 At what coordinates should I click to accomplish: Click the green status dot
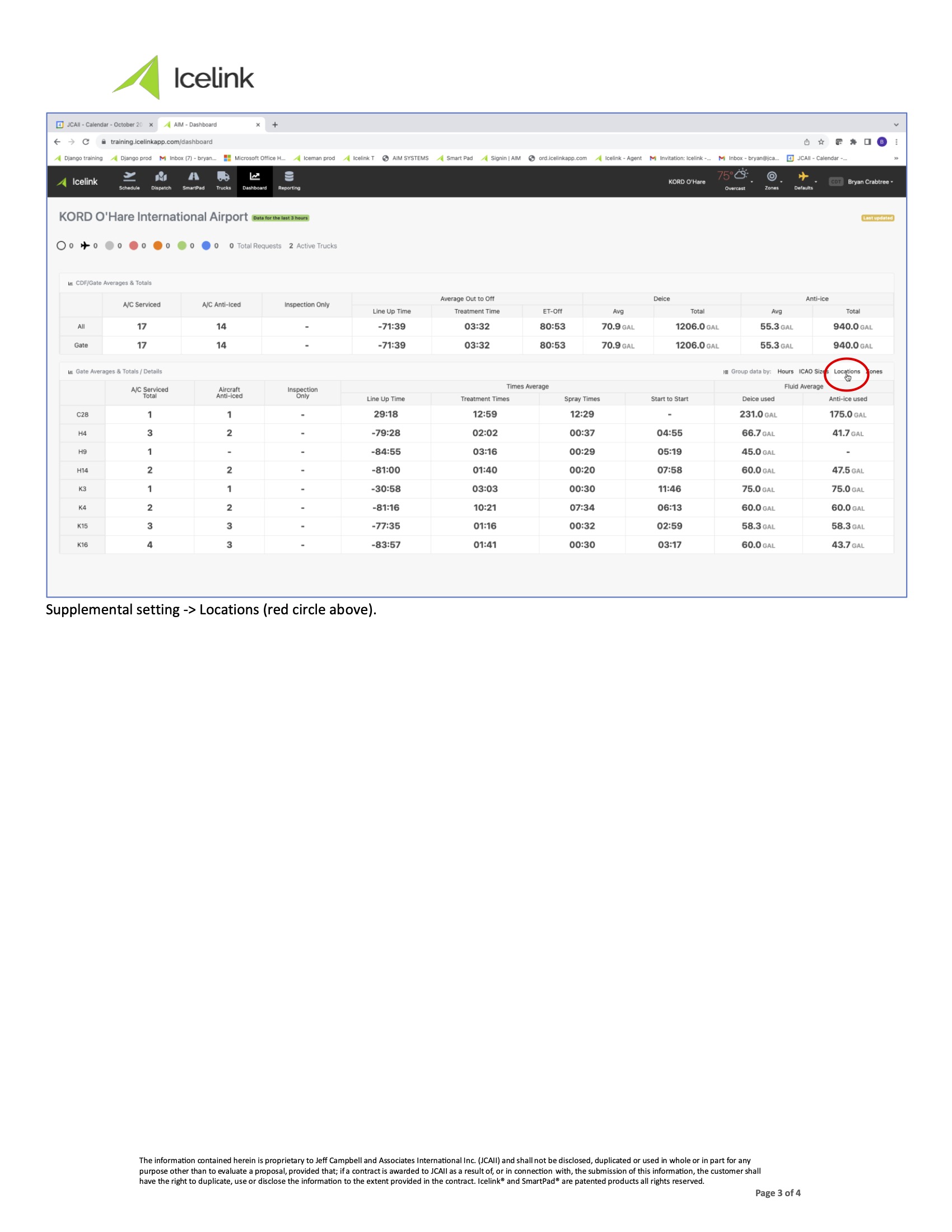click(182, 245)
